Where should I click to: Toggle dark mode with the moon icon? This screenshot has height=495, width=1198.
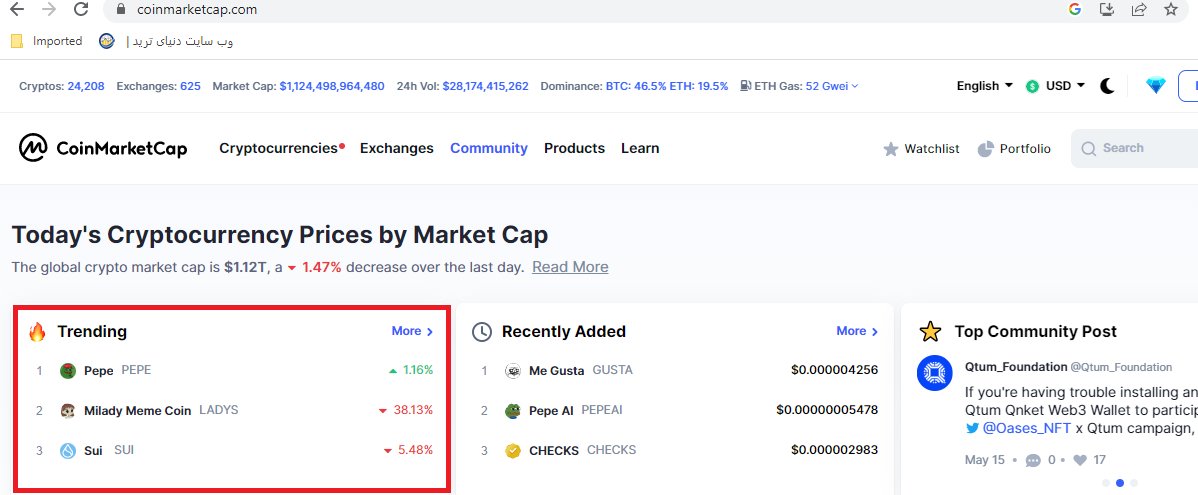pos(1107,86)
